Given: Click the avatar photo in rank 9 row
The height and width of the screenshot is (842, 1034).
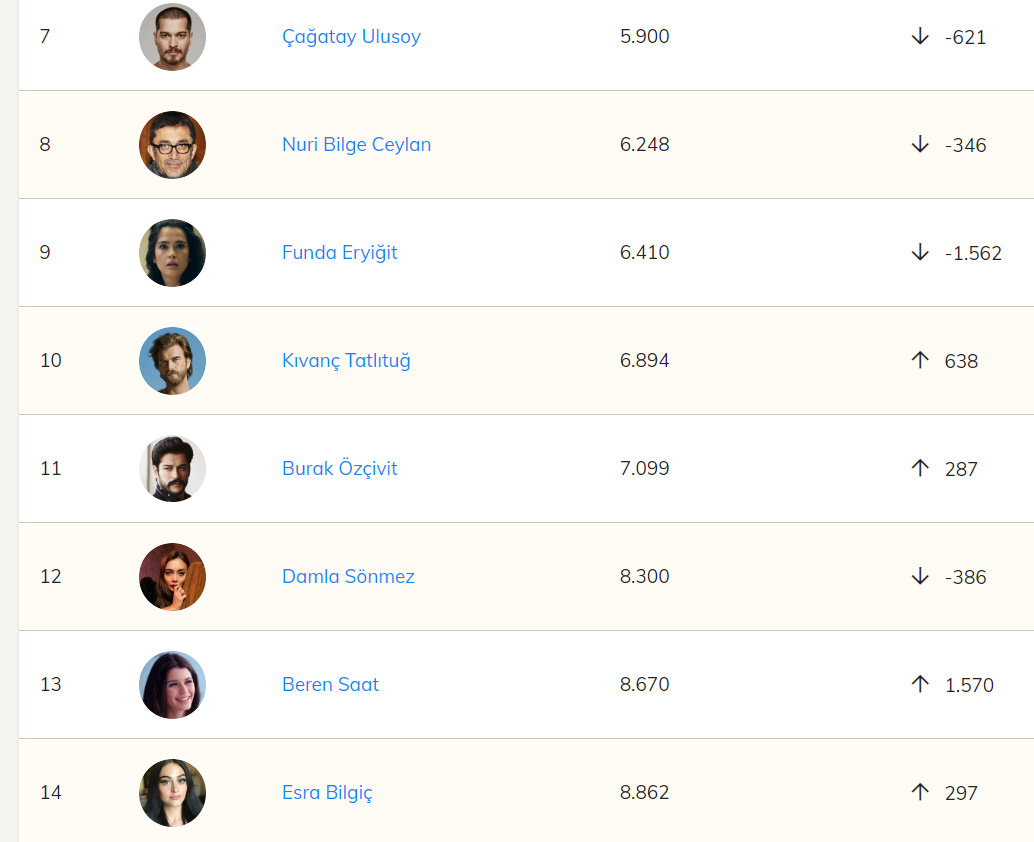Looking at the screenshot, I should (172, 253).
